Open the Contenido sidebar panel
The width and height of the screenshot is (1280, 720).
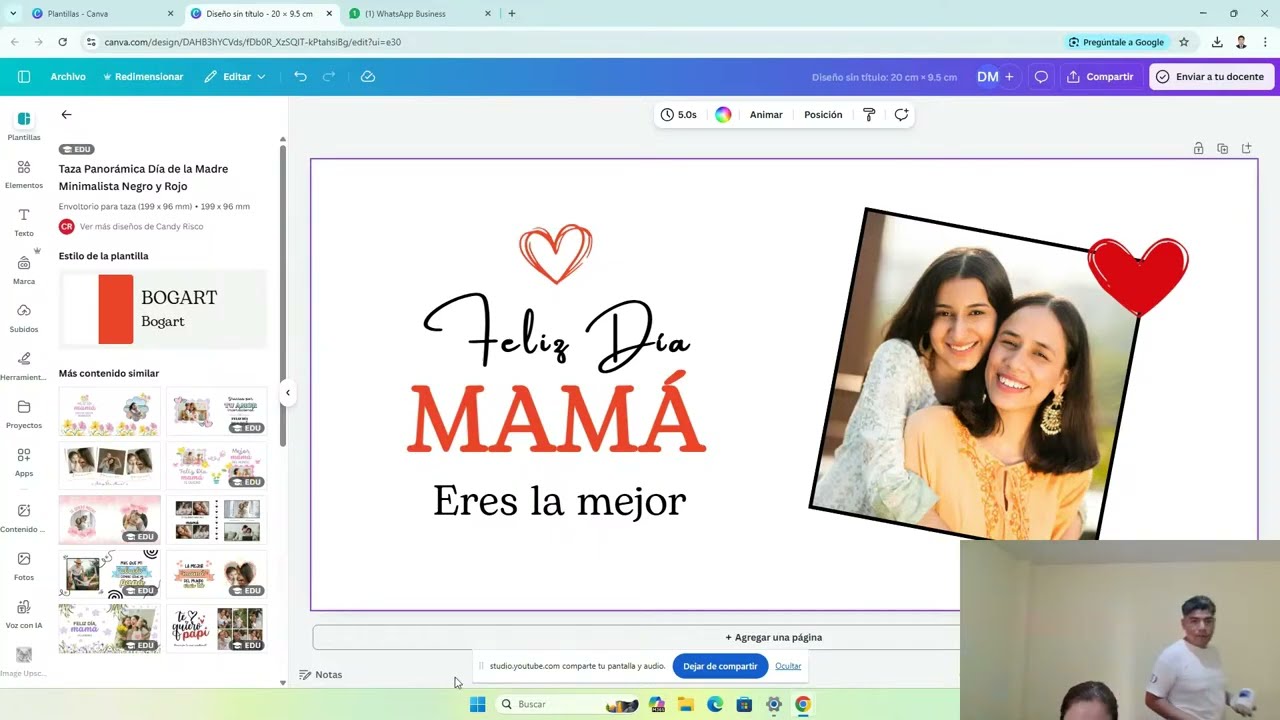24,518
